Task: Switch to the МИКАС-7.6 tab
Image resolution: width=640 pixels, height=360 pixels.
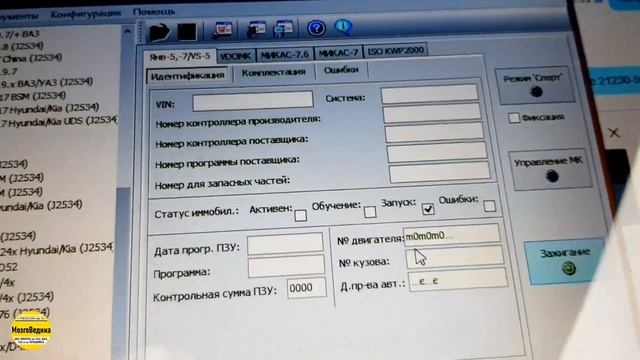Action: pos(284,54)
